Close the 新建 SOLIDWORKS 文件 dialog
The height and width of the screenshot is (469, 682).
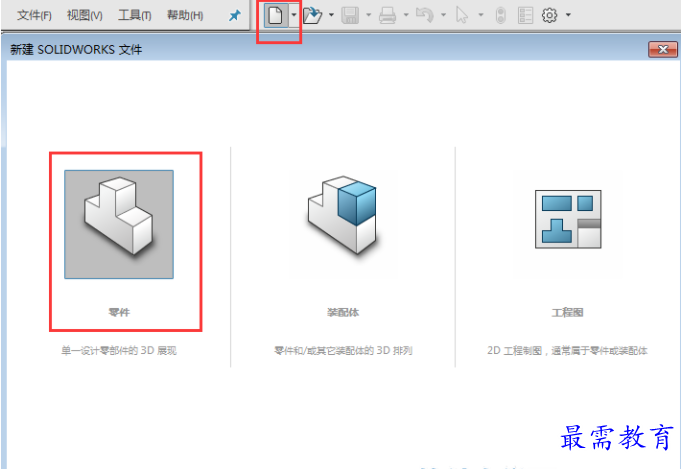[663, 50]
